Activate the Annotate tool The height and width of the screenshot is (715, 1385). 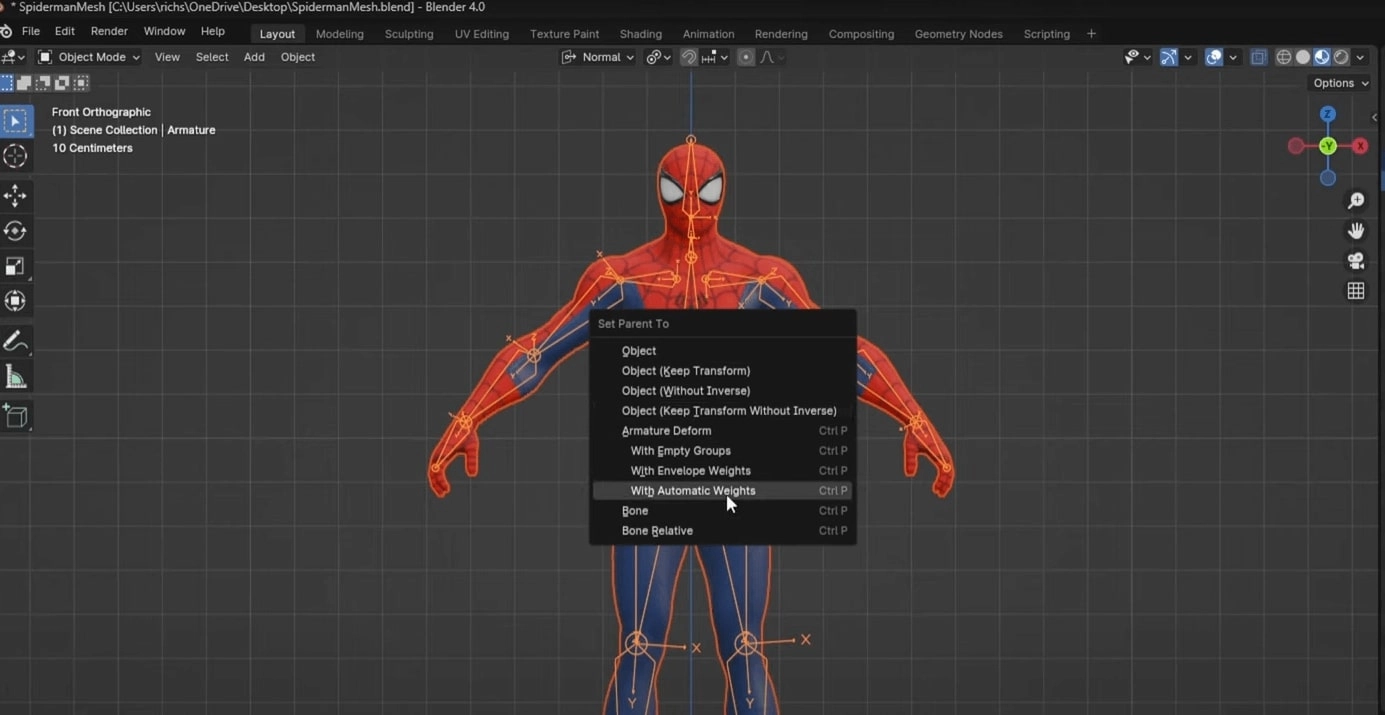click(16, 341)
